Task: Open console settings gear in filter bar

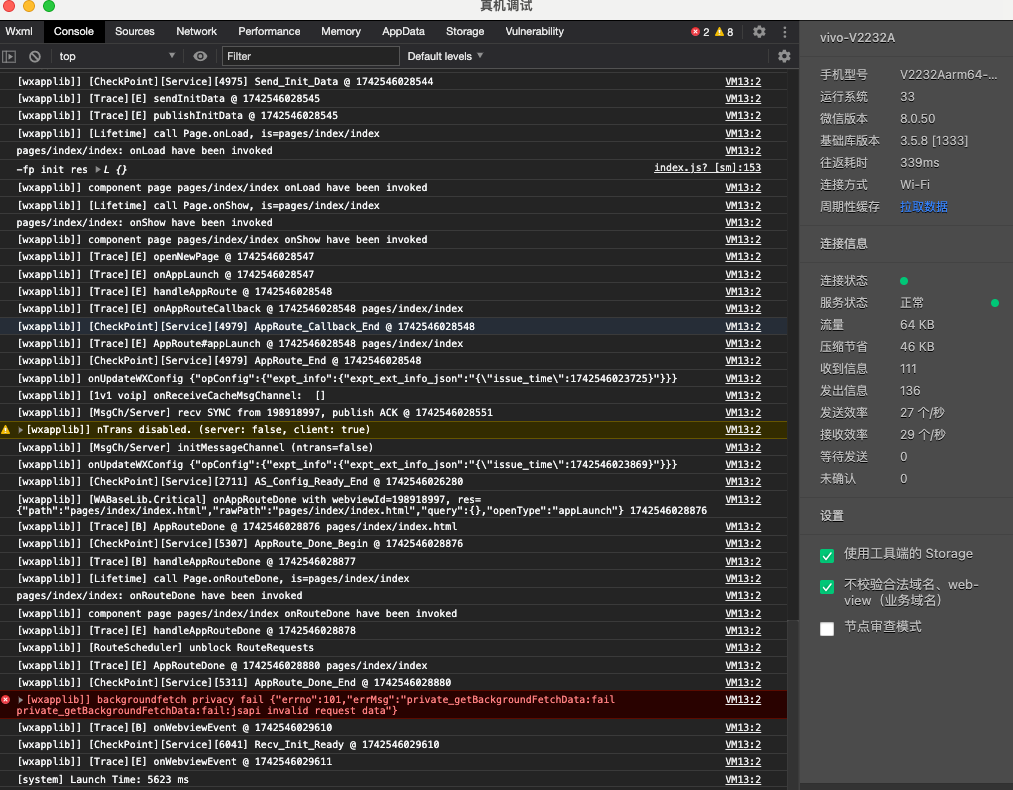Action: (784, 56)
